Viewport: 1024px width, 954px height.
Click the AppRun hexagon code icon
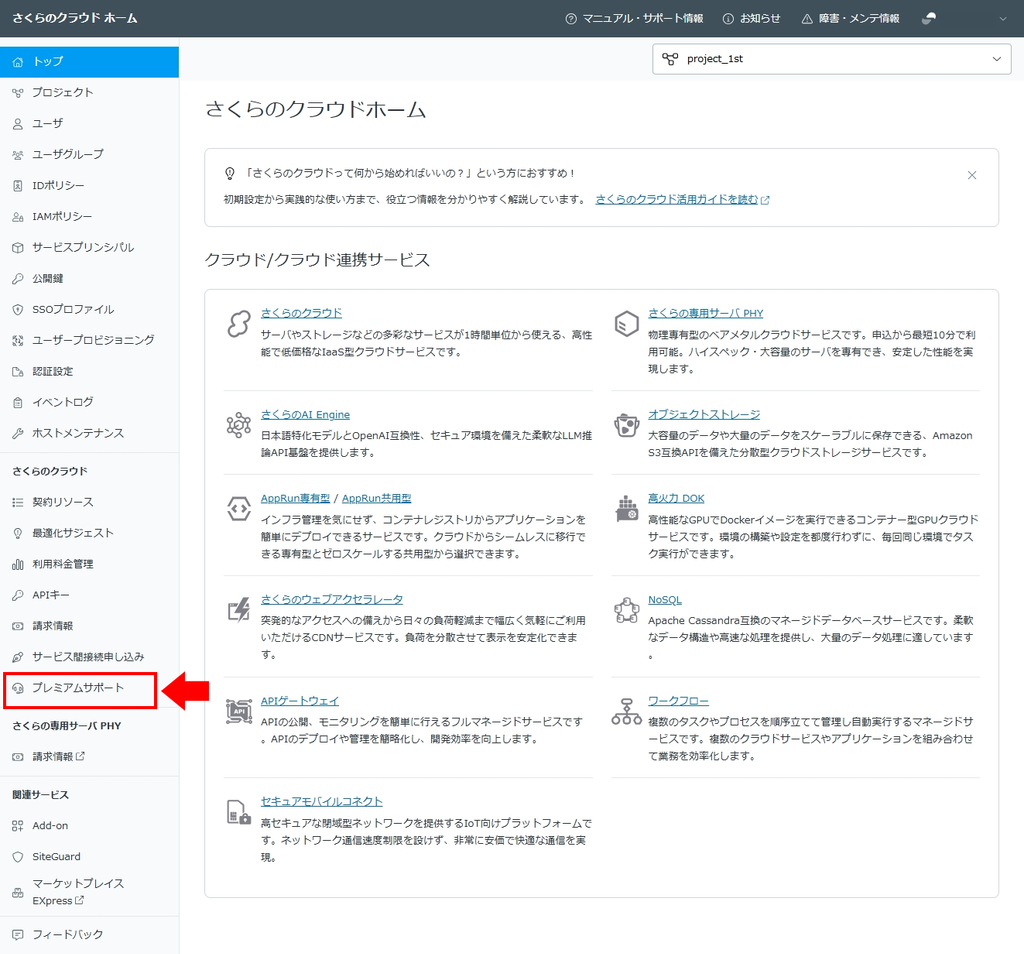[239, 508]
